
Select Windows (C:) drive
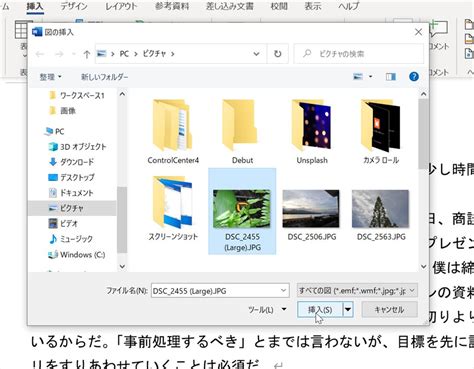tap(77, 255)
